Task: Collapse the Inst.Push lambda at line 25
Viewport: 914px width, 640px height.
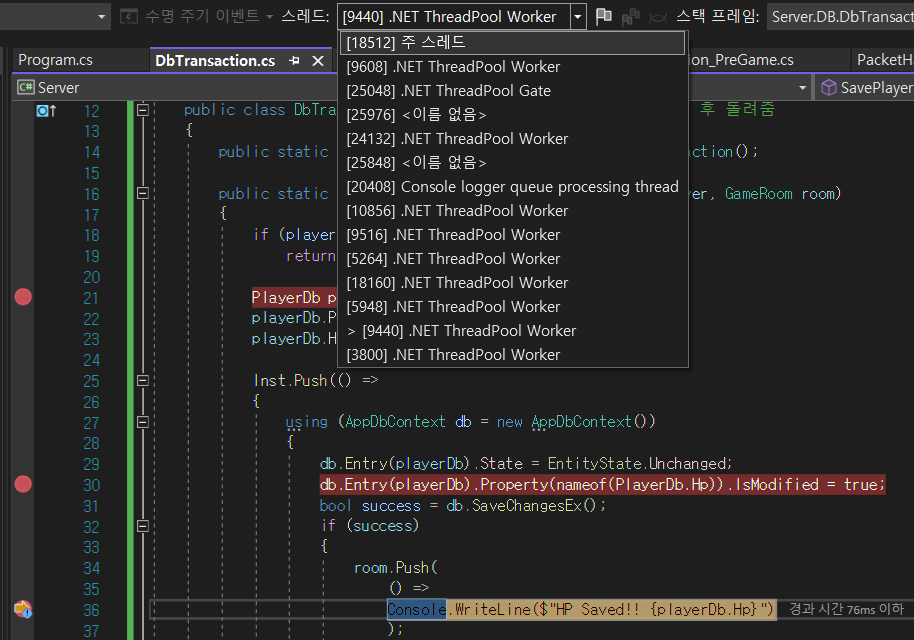Action: (x=143, y=381)
